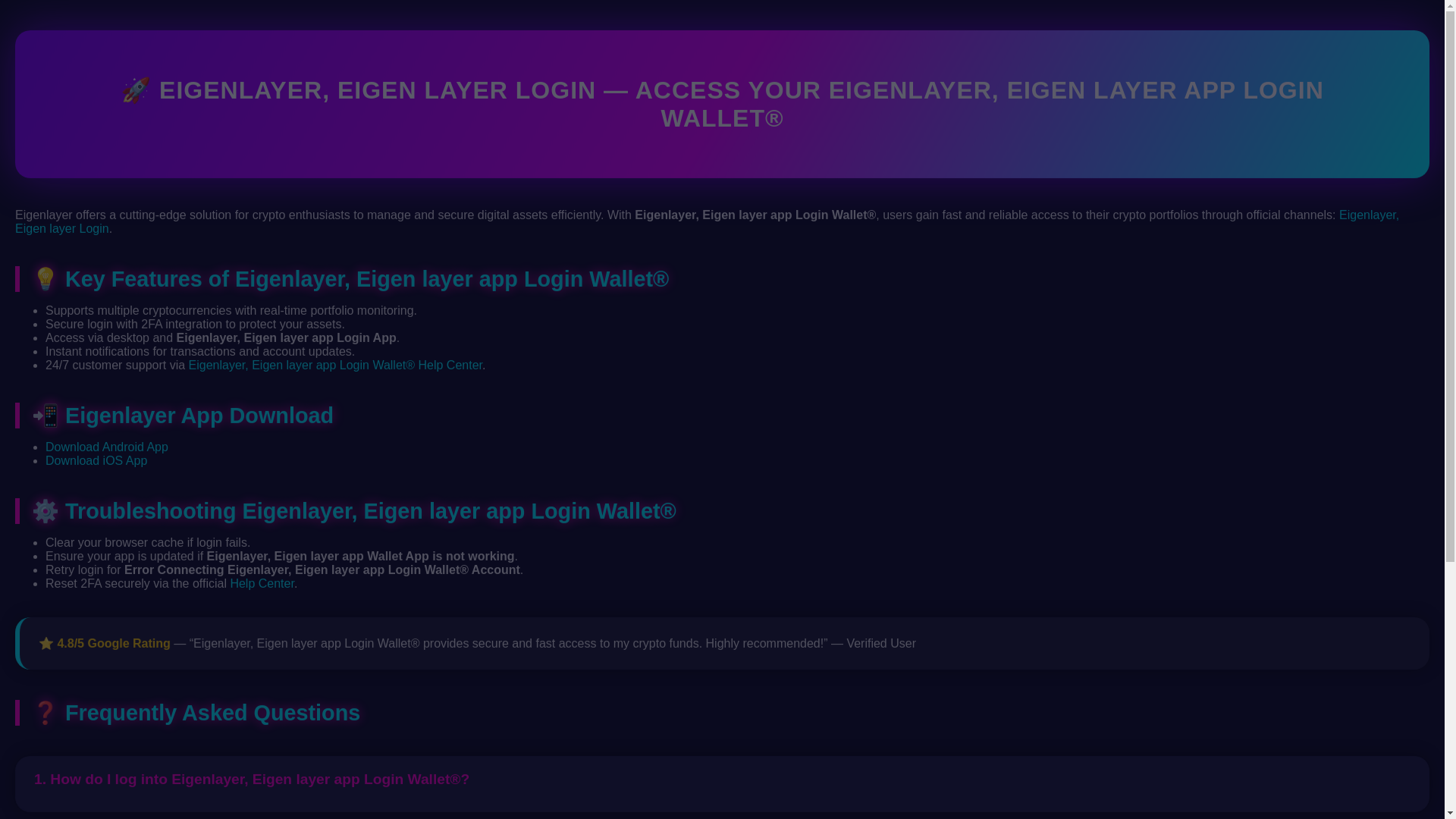The height and width of the screenshot is (819, 1456).
Task: Click the phone icon beside App Download
Action: [45, 415]
